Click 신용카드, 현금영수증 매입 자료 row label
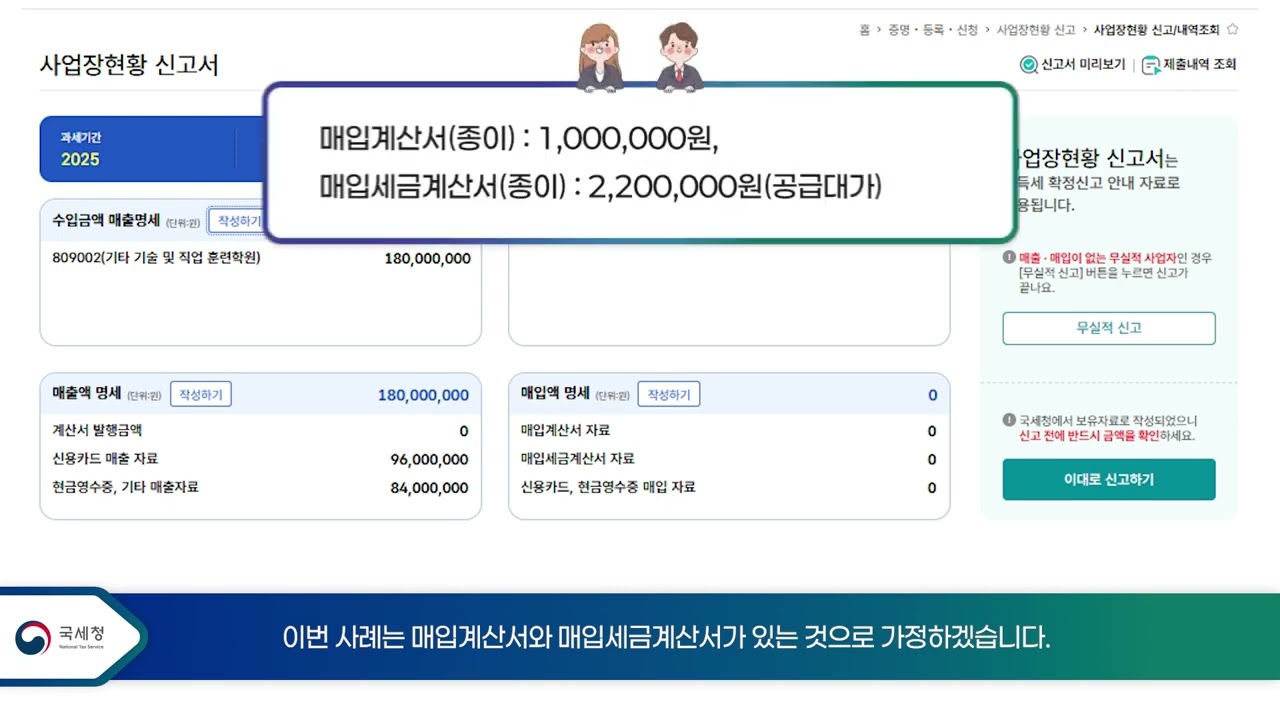 608,487
